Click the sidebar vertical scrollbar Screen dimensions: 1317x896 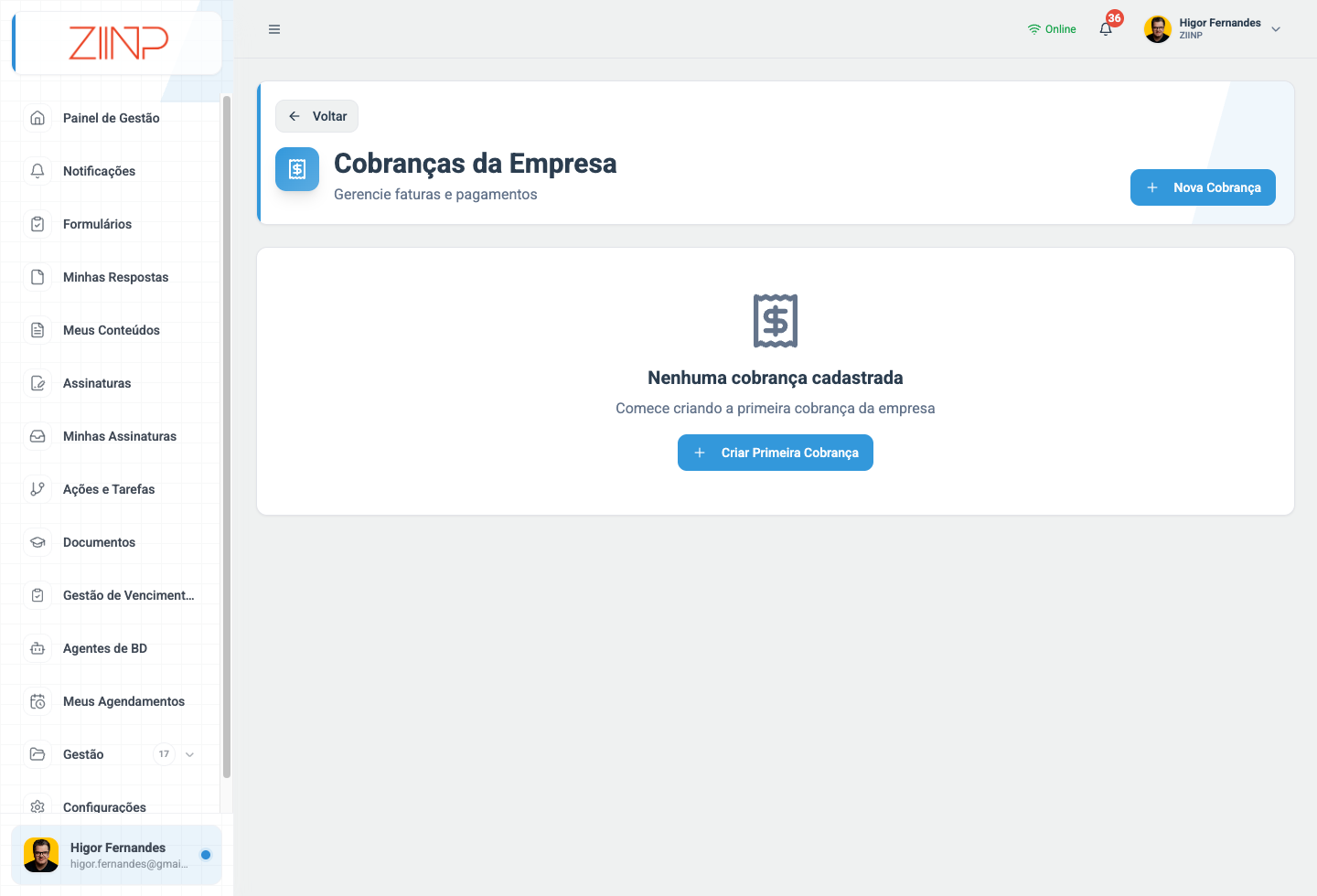(227, 437)
